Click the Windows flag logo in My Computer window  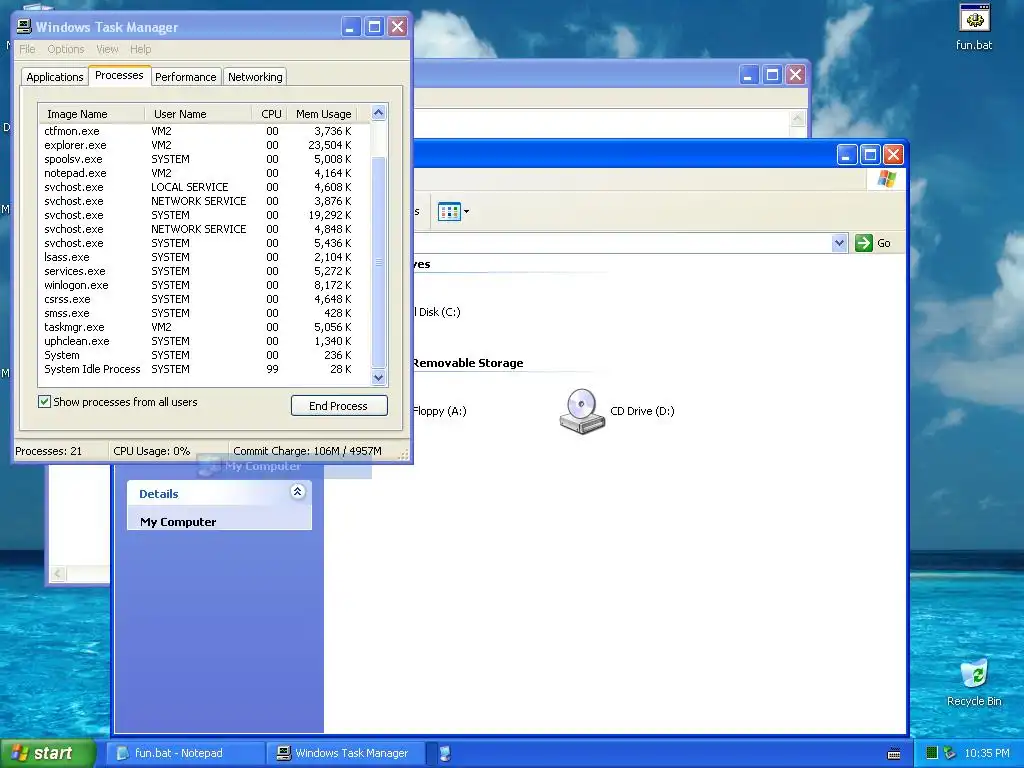coord(886,179)
